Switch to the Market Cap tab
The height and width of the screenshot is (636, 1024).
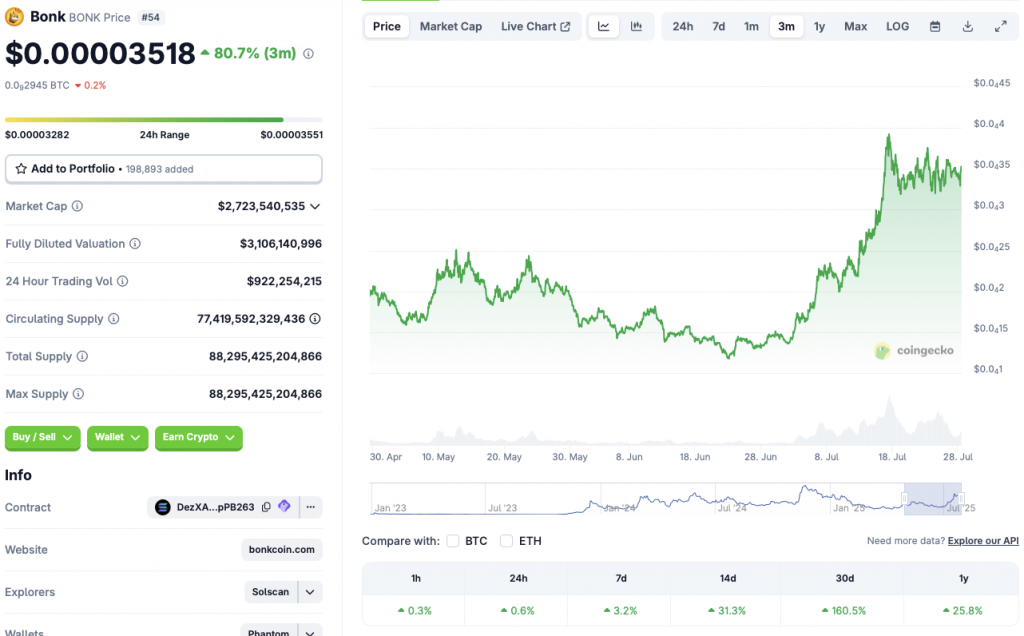(450, 26)
